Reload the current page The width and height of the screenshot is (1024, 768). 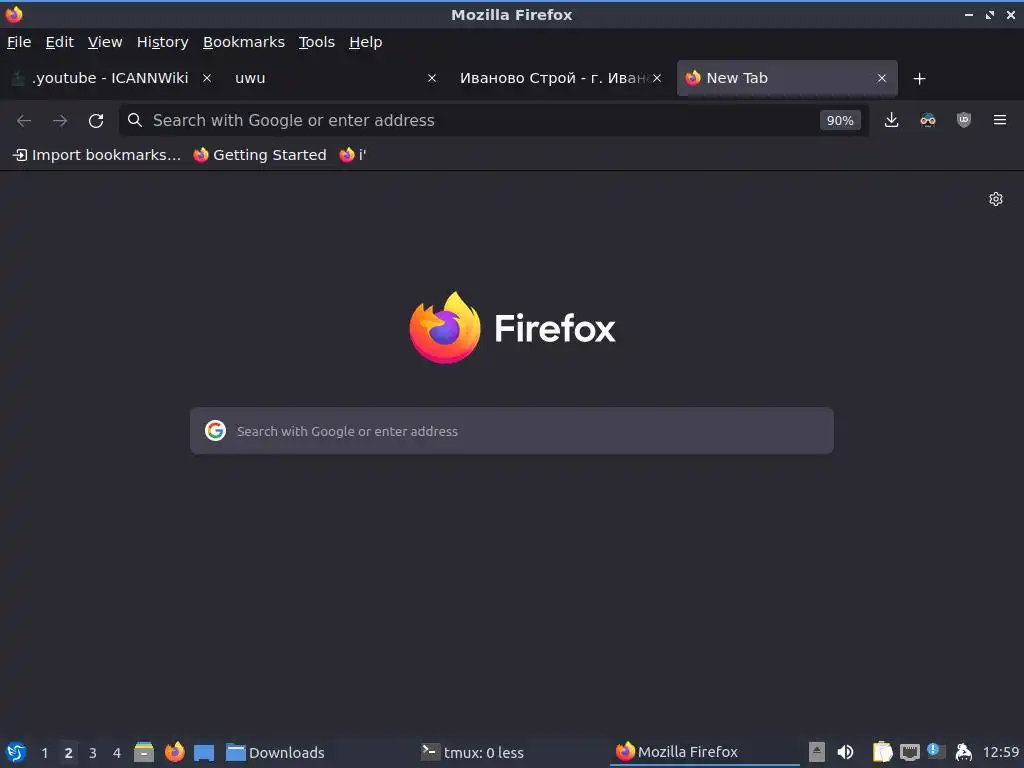[x=96, y=120]
